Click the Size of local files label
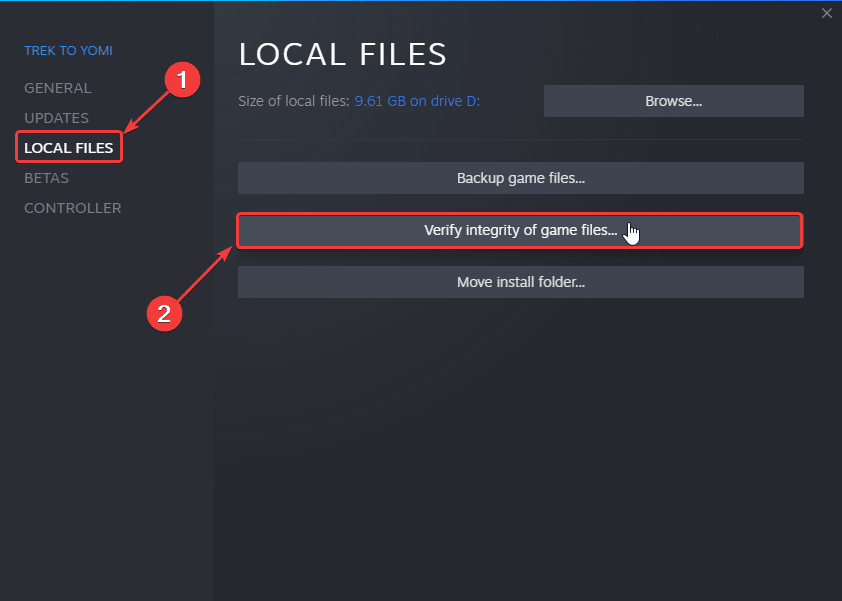This screenshot has width=842, height=601. [x=294, y=101]
